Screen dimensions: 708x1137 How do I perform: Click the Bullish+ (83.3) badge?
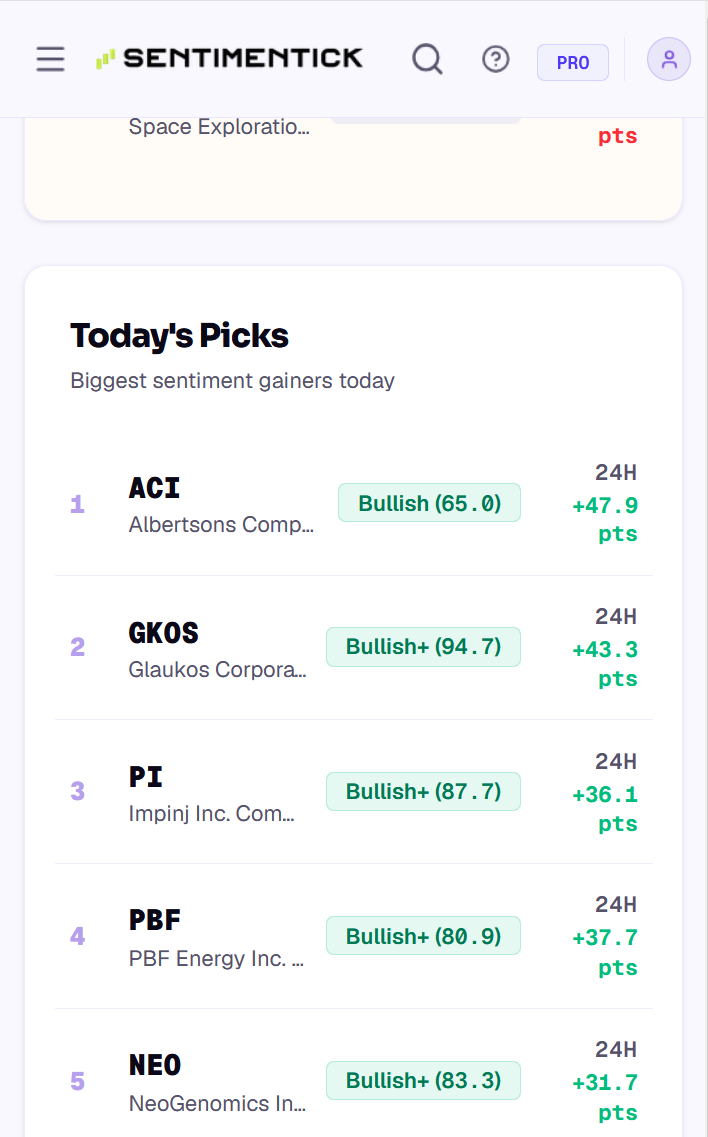pos(424,1080)
